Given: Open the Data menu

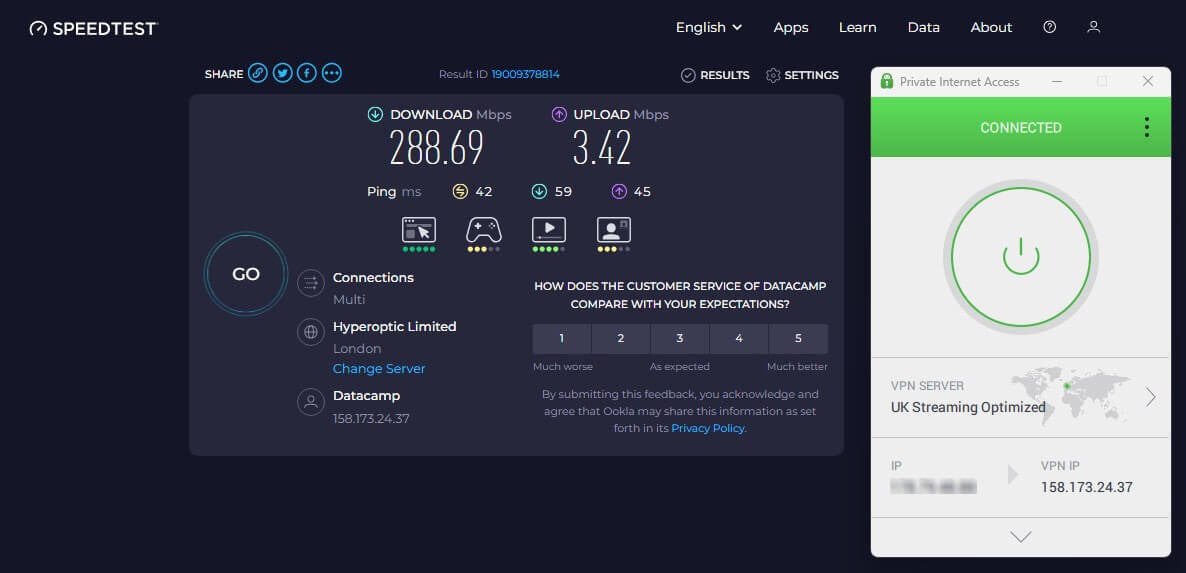Looking at the screenshot, I should click(x=924, y=27).
